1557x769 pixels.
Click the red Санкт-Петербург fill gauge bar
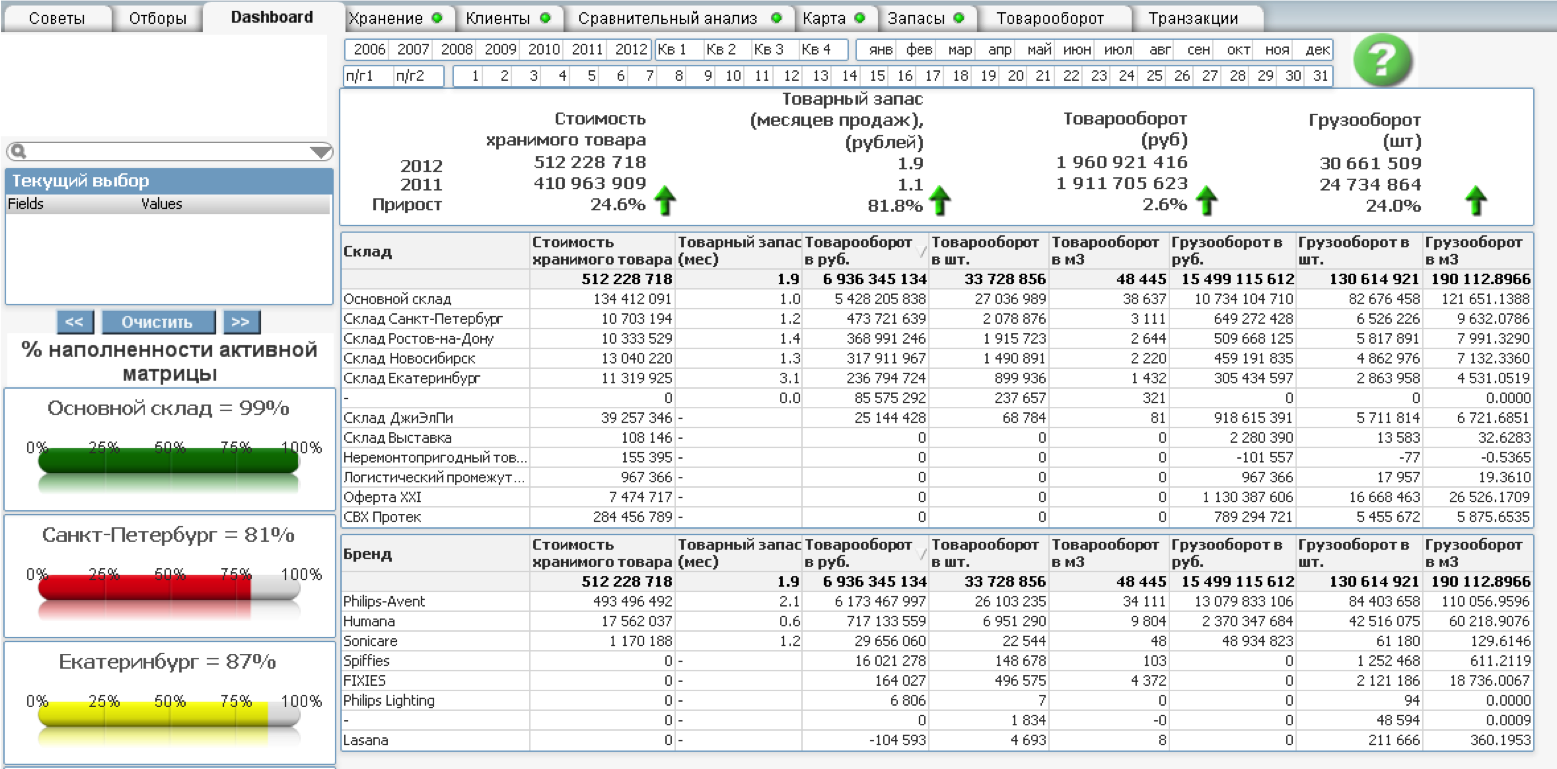[x=169, y=588]
